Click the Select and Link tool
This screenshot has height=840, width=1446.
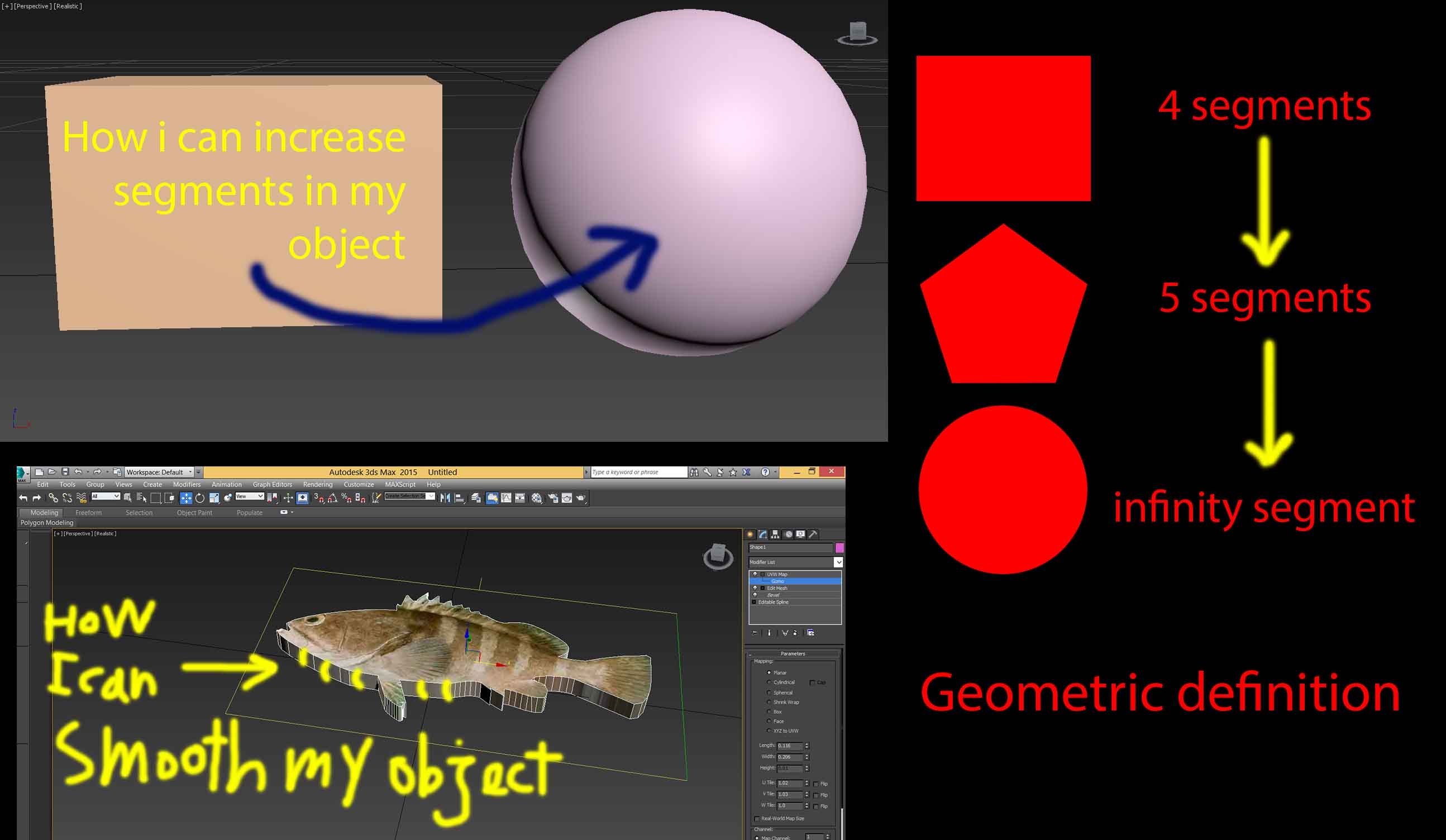pyautogui.click(x=54, y=498)
